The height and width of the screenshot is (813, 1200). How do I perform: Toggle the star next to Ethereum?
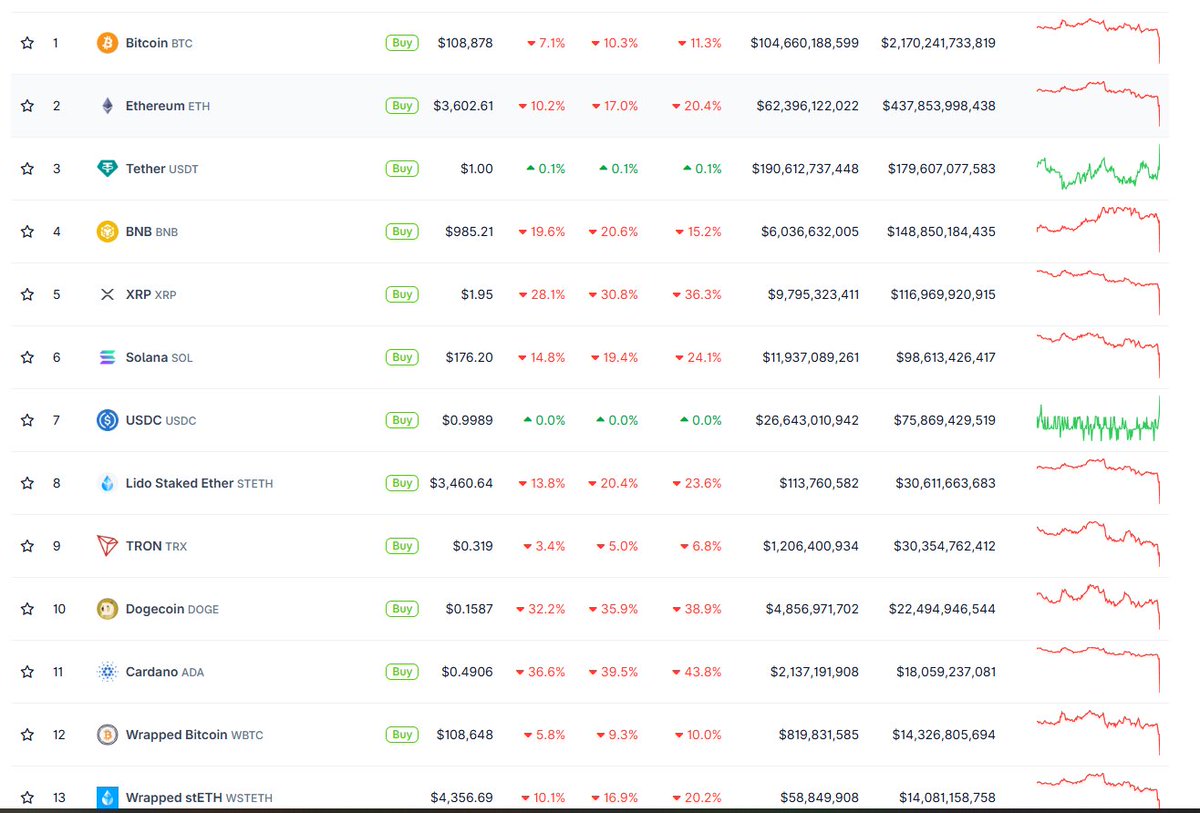pyautogui.click(x=28, y=106)
